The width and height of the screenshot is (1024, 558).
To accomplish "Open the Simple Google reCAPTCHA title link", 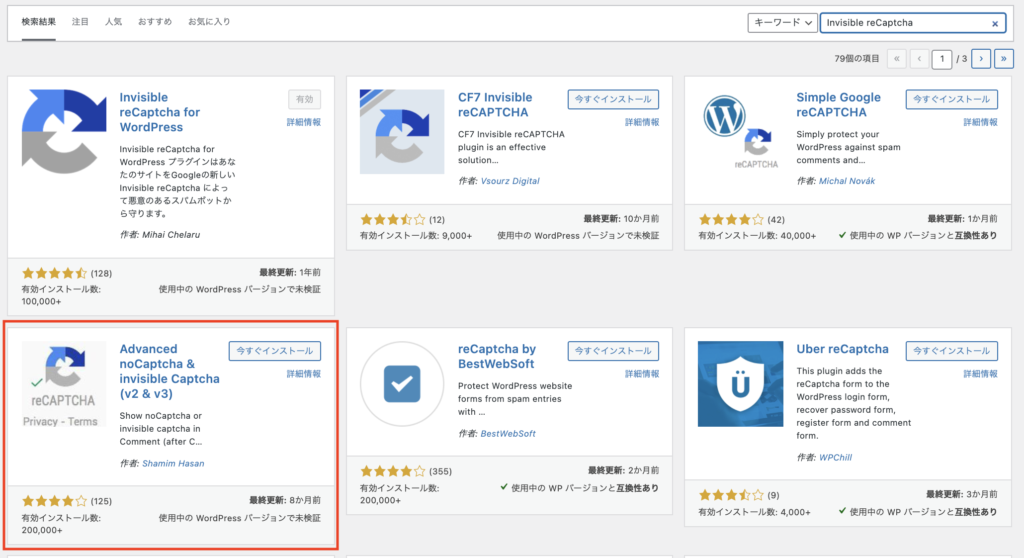I will click(x=839, y=105).
